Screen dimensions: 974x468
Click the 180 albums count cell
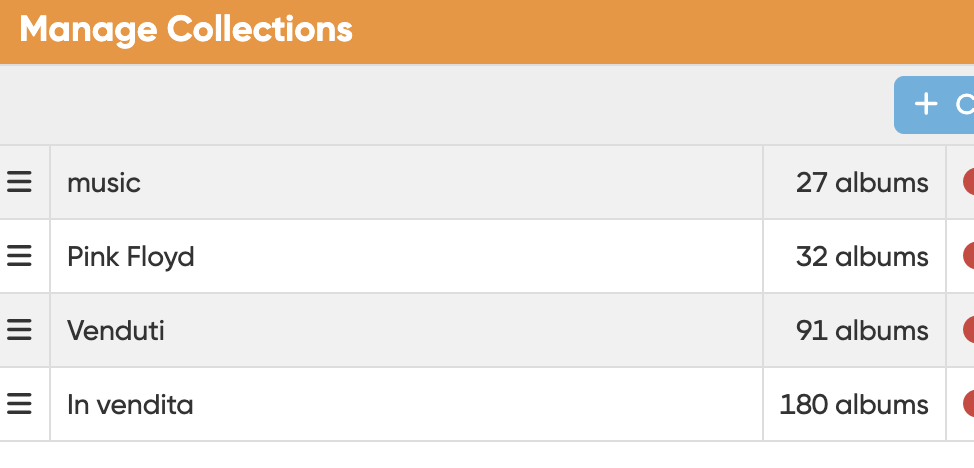pyautogui.click(x=854, y=405)
